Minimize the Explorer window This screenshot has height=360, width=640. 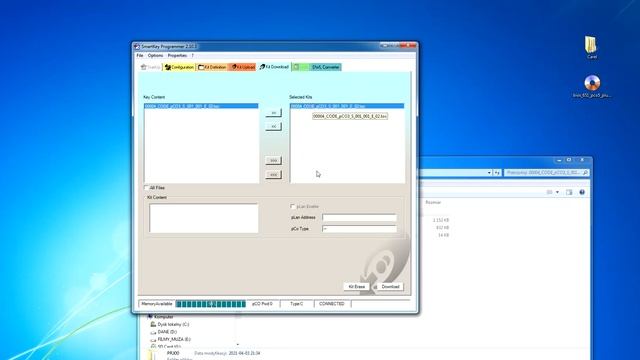(x=559, y=160)
